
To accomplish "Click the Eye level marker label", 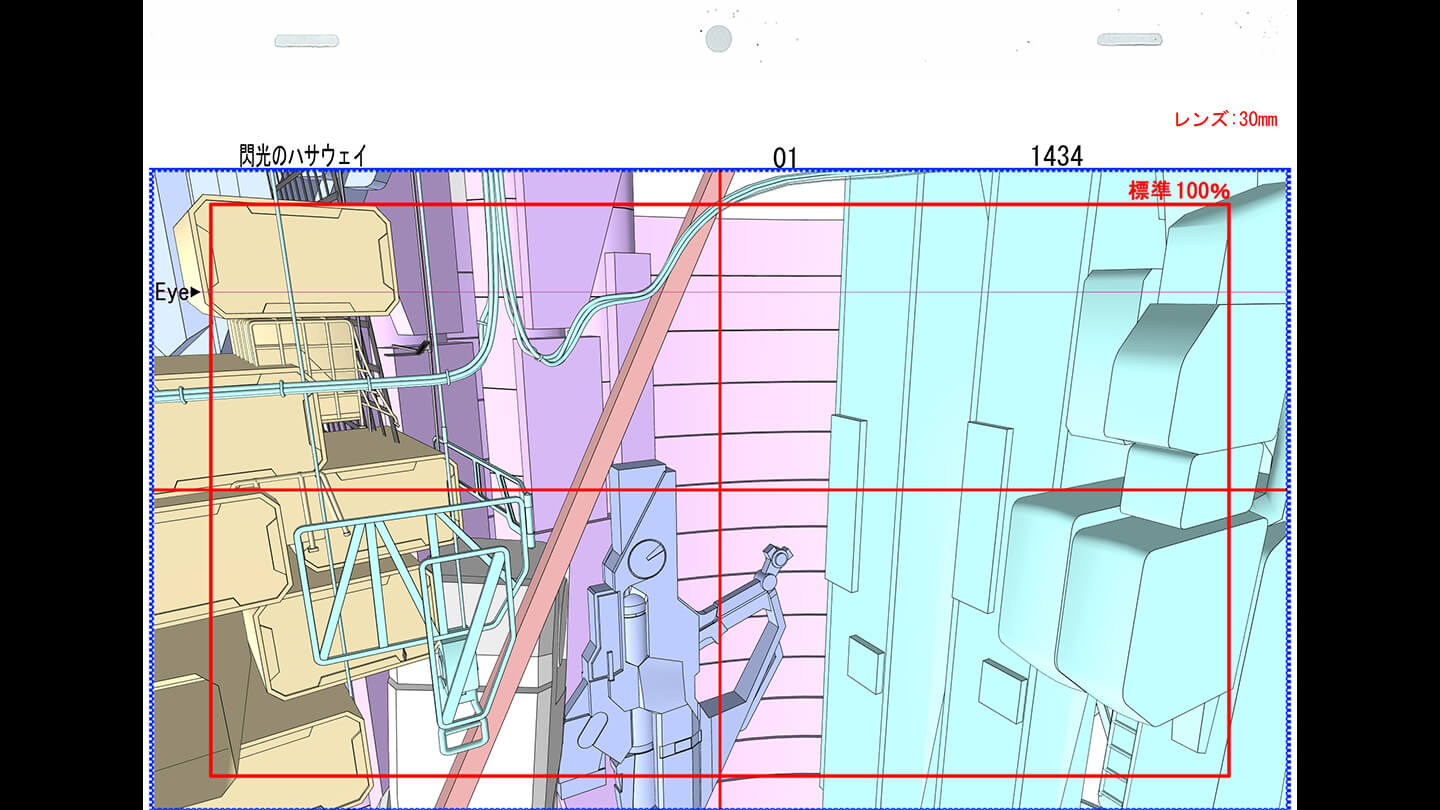I will pyautogui.click(x=178, y=292).
